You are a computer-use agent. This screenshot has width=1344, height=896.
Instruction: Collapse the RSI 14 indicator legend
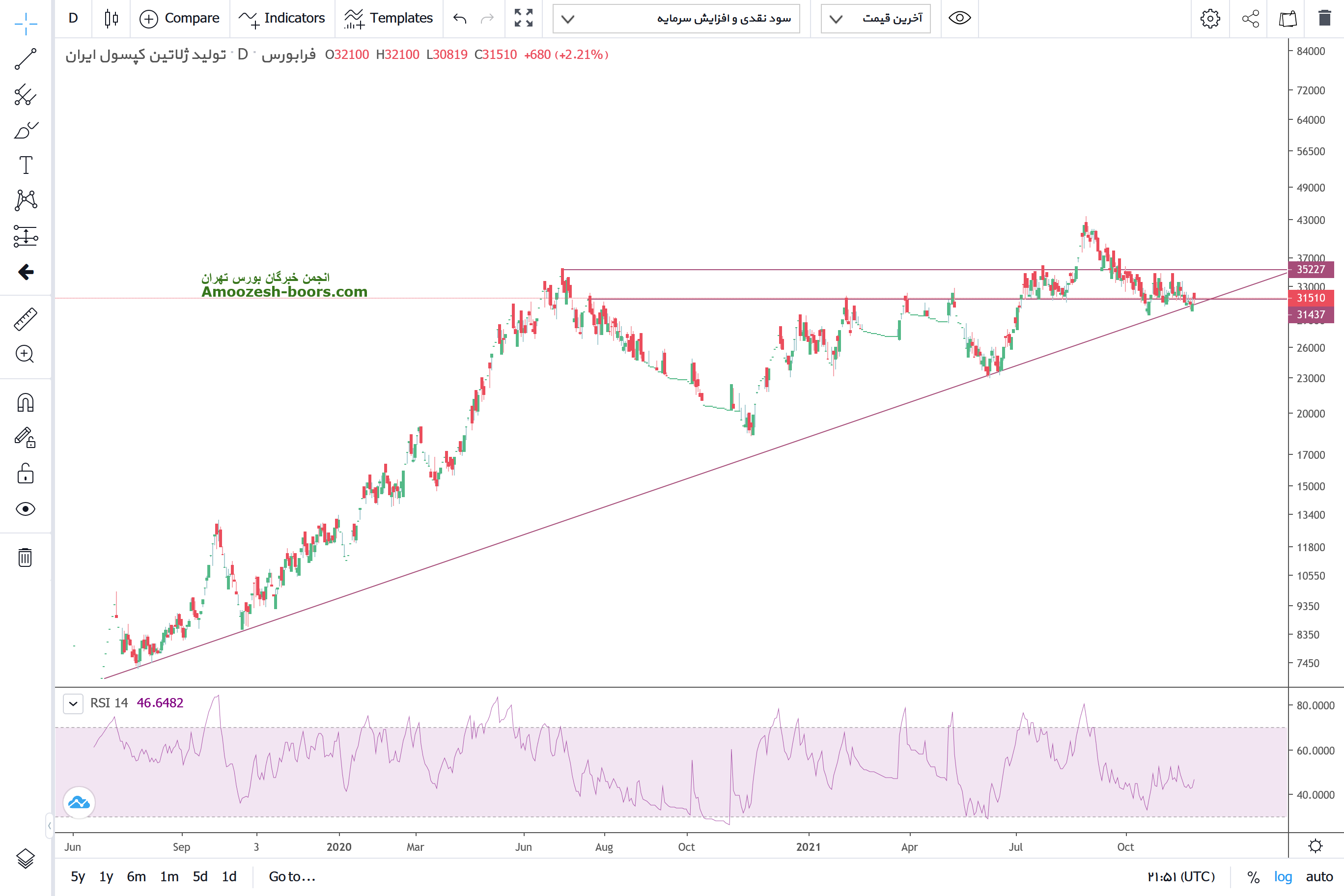pyautogui.click(x=73, y=703)
